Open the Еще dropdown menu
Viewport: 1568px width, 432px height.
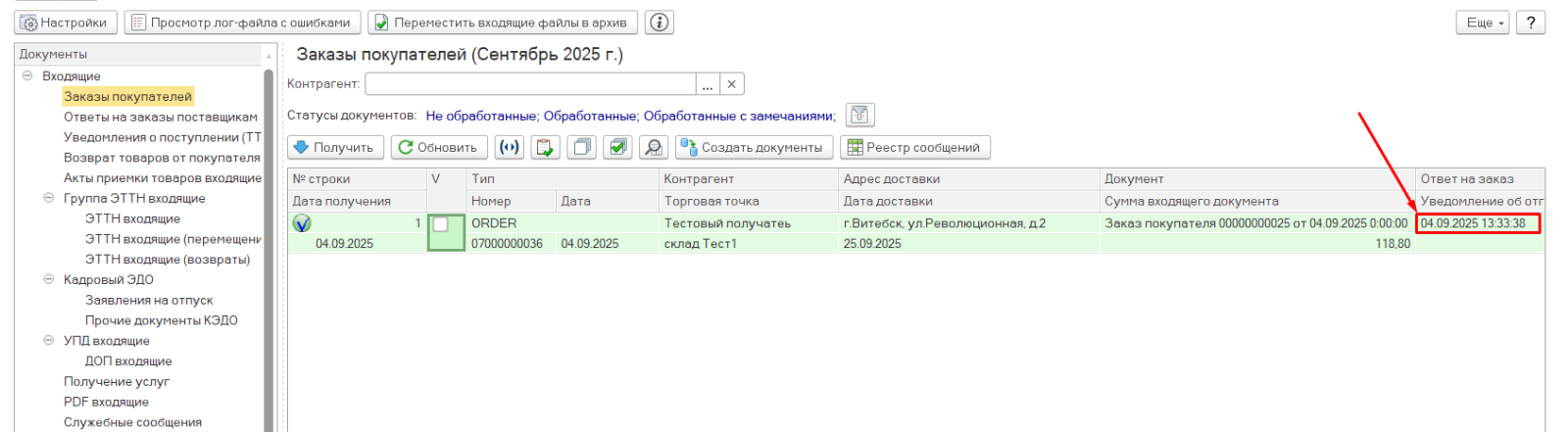point(1484,23)
